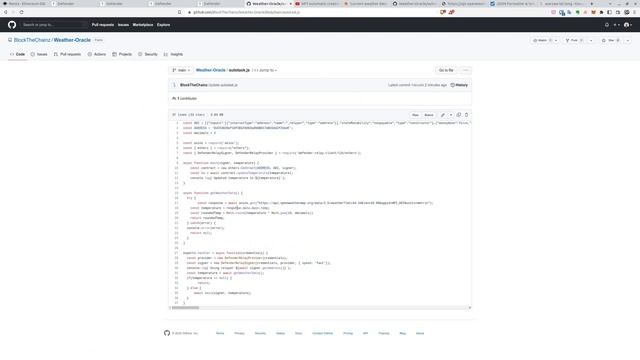
Task: Click the 1 contributor label
Action: coord(184,98)
